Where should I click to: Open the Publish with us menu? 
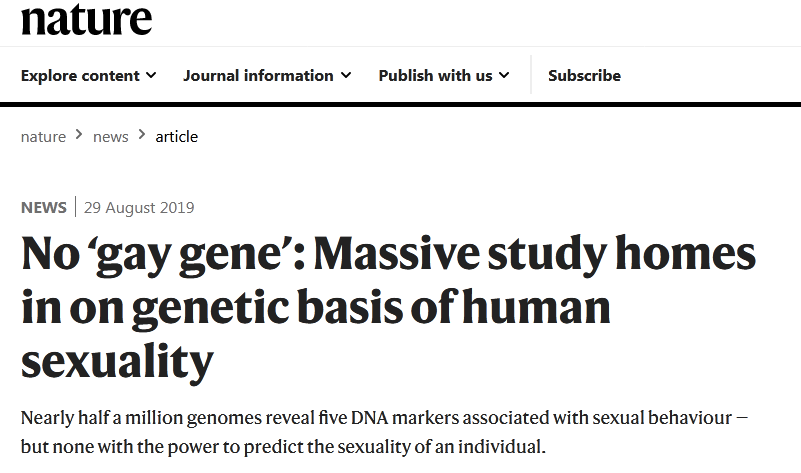point(435,75)
